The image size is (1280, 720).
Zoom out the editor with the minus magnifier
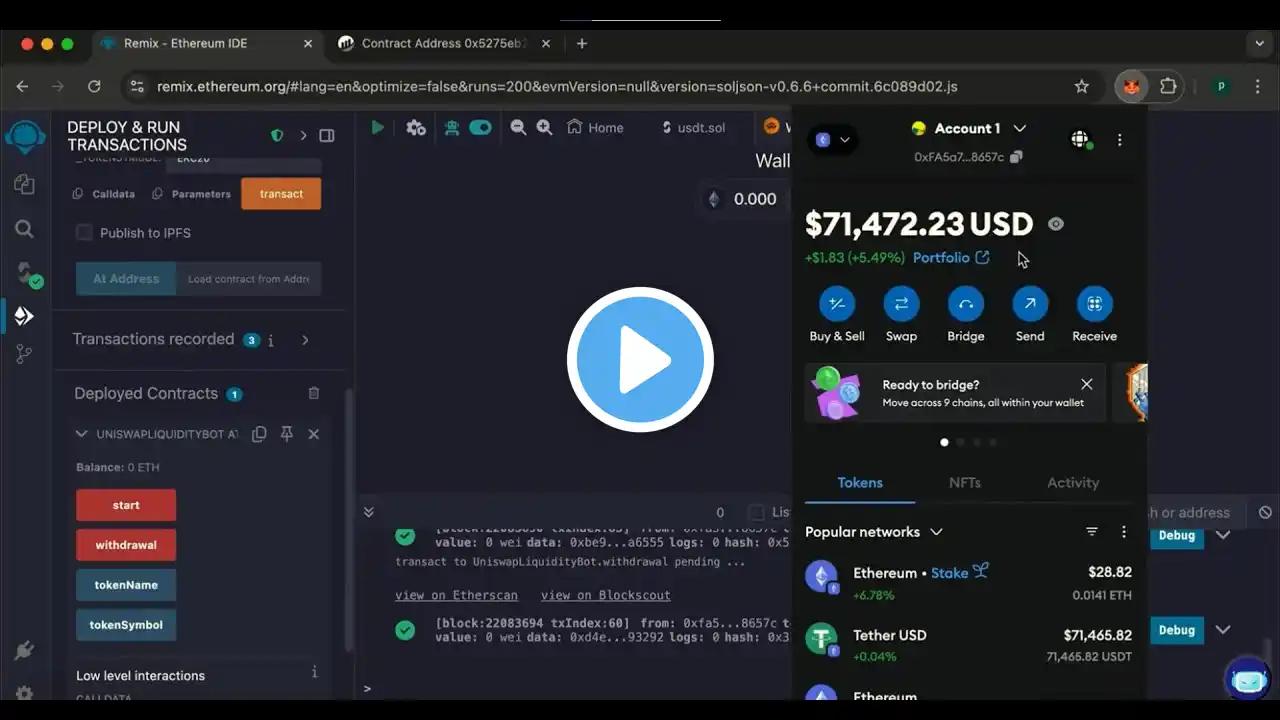(x=518, y=127)
